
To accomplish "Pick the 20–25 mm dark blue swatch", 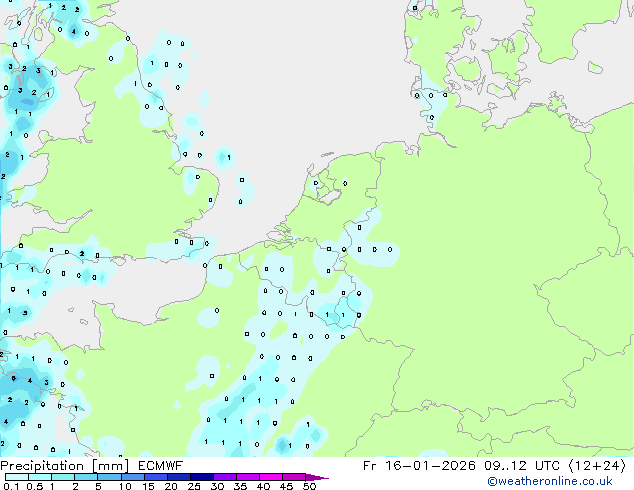I will (x=178, y=477).
